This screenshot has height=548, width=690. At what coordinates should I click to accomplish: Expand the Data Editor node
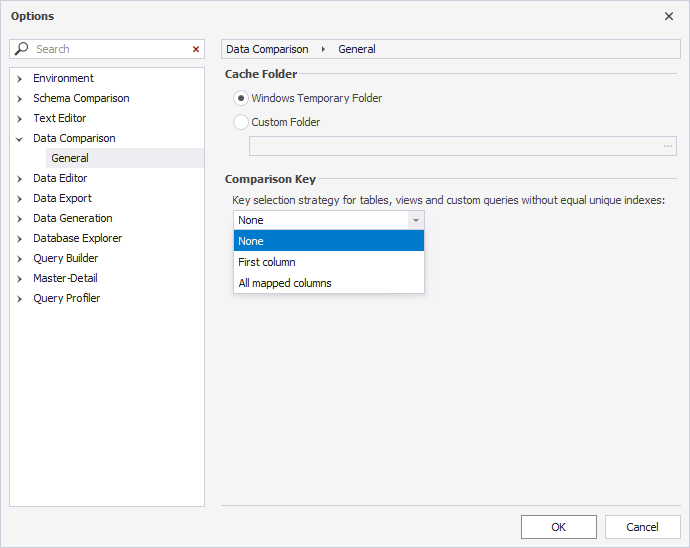click(x=19, y=179)
